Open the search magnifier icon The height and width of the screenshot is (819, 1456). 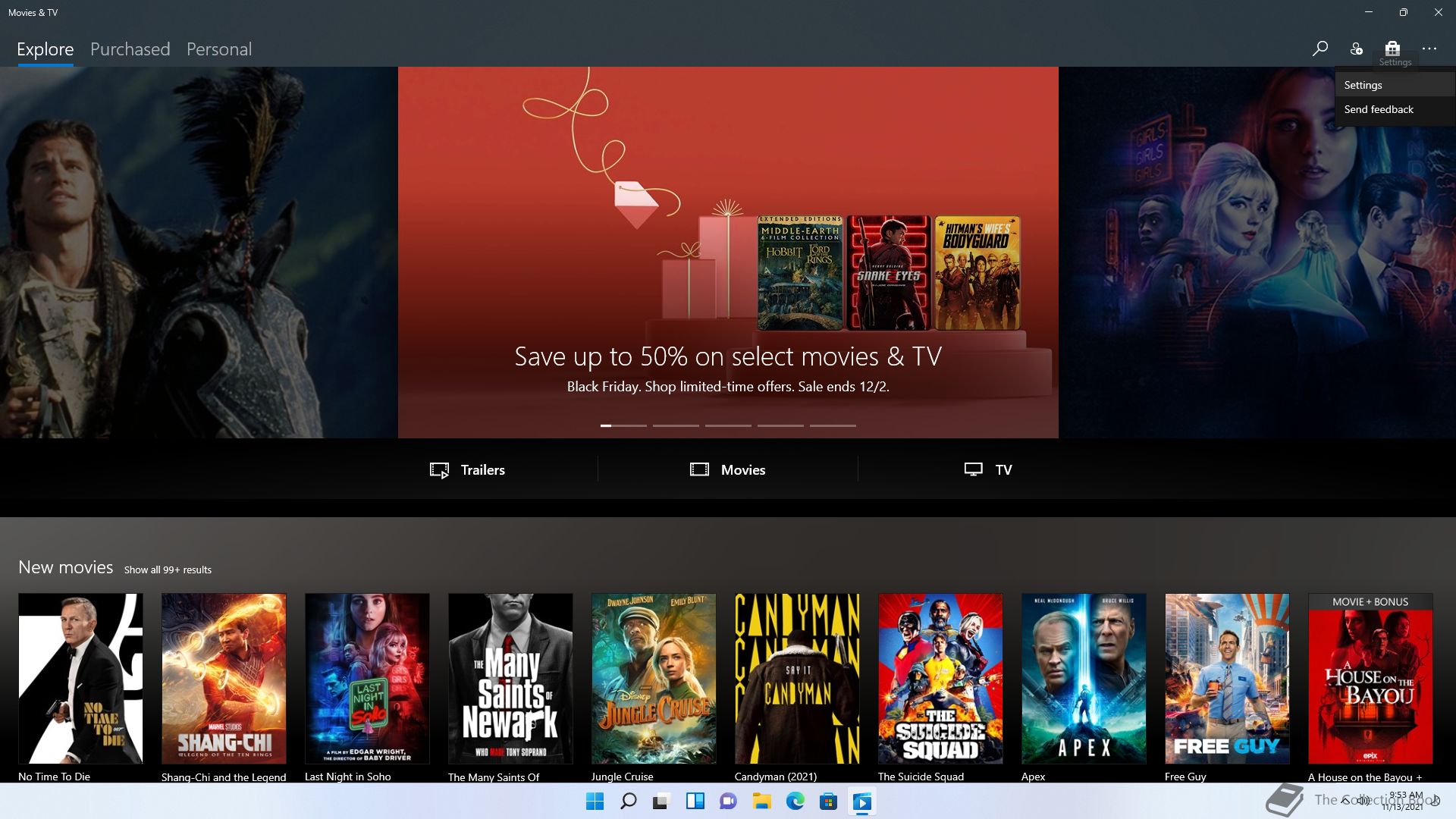tap(1319, 49)
